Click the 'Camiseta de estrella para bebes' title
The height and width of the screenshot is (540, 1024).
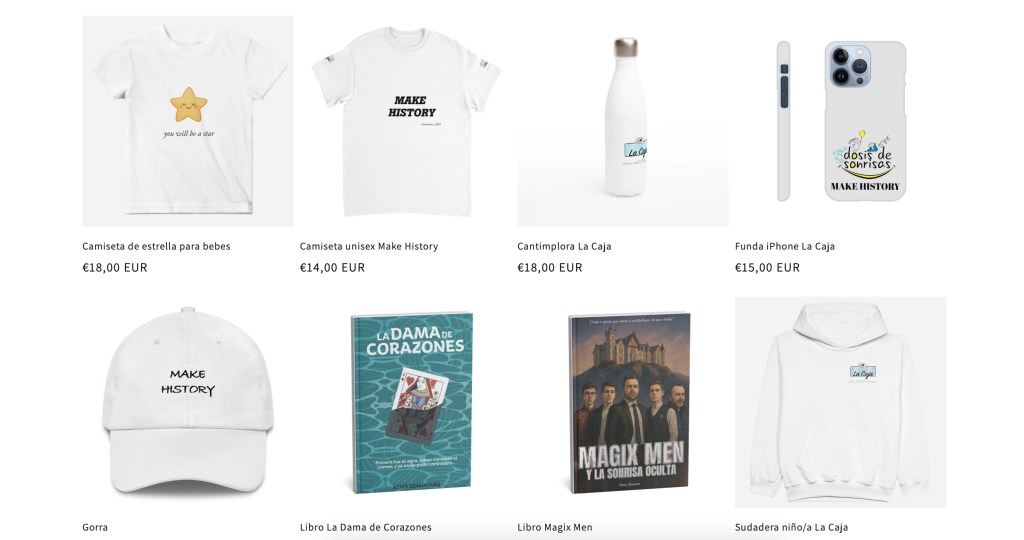(156, 246)
